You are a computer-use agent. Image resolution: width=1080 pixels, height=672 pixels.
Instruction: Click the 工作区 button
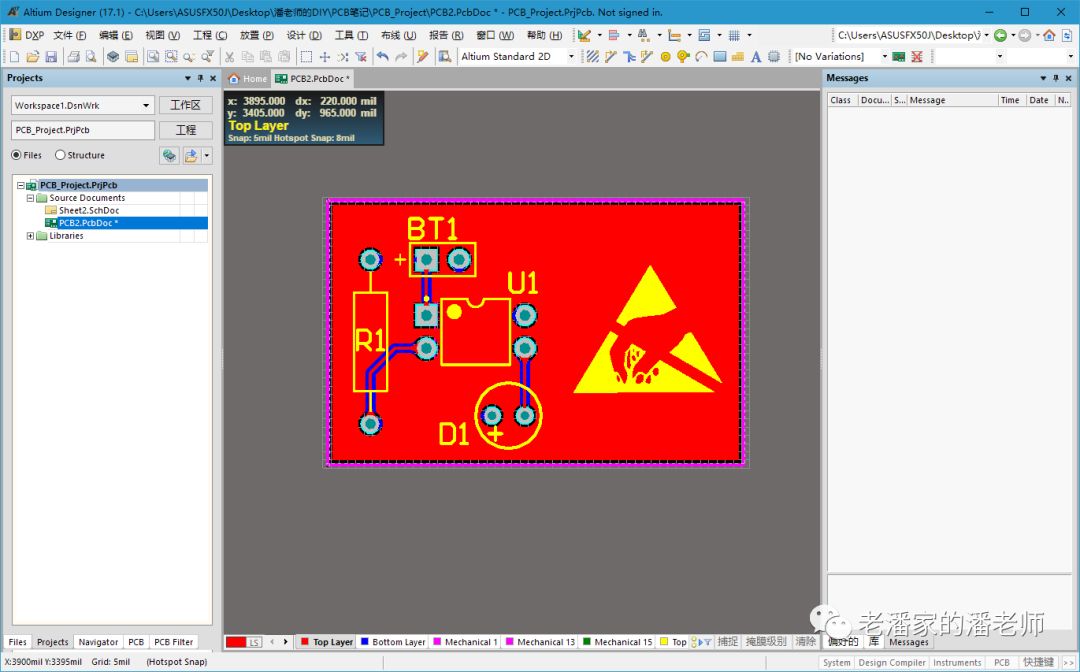(x=185, y=105)
